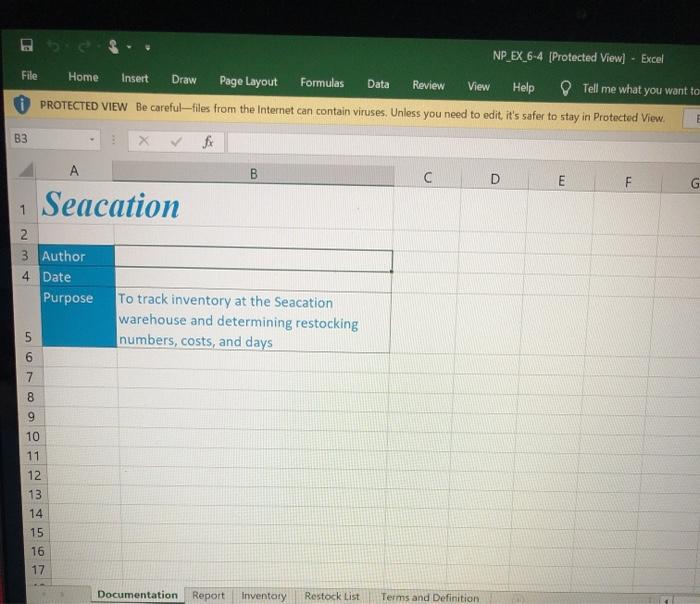Image resolution: width=700 pixels, height=604 pixels.
Task: Click the Protected View shield icon
Action: click(21, 104)
